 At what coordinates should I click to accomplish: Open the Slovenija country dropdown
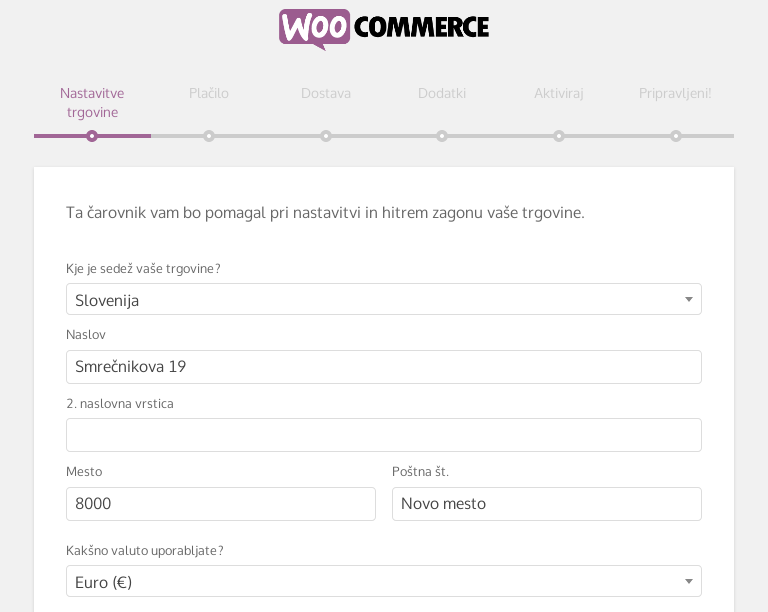coord(384,299)
